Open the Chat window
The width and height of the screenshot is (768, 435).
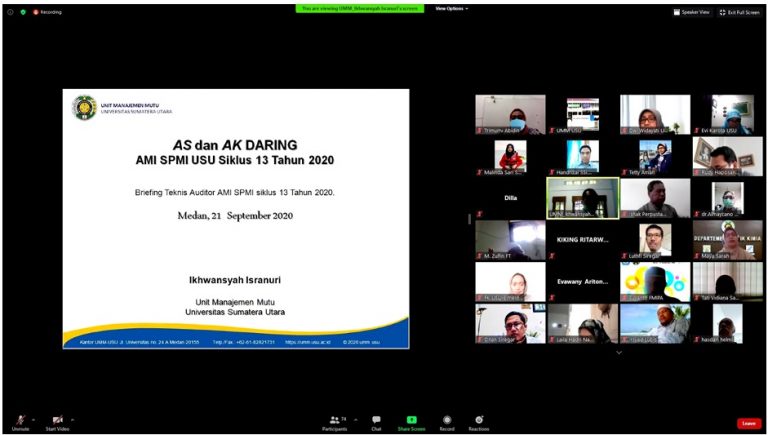(376, 422)
